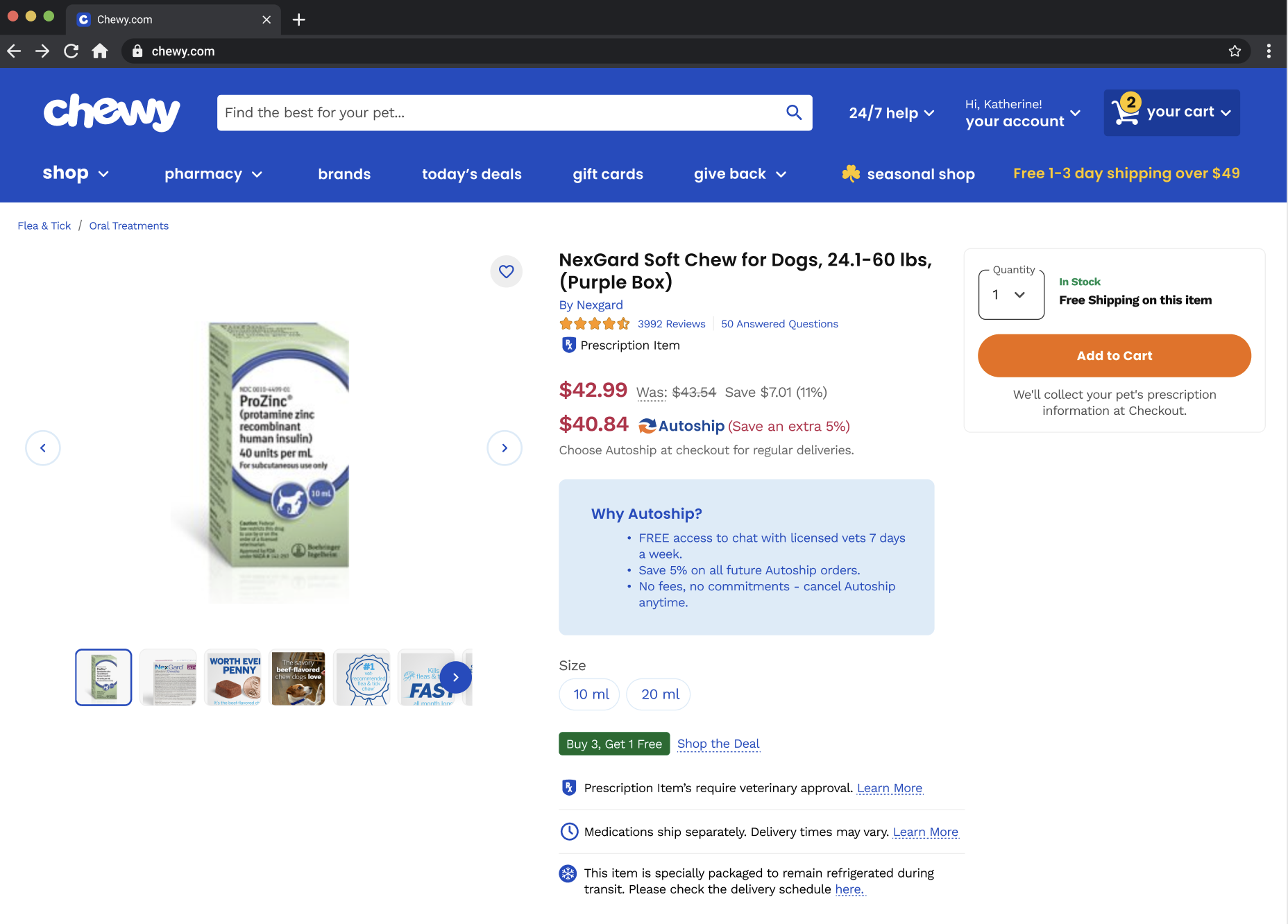The width and height of the screenshot is (1288, 924).
Task: Add product to favorites with heart icon
Action: coord(507,271)
